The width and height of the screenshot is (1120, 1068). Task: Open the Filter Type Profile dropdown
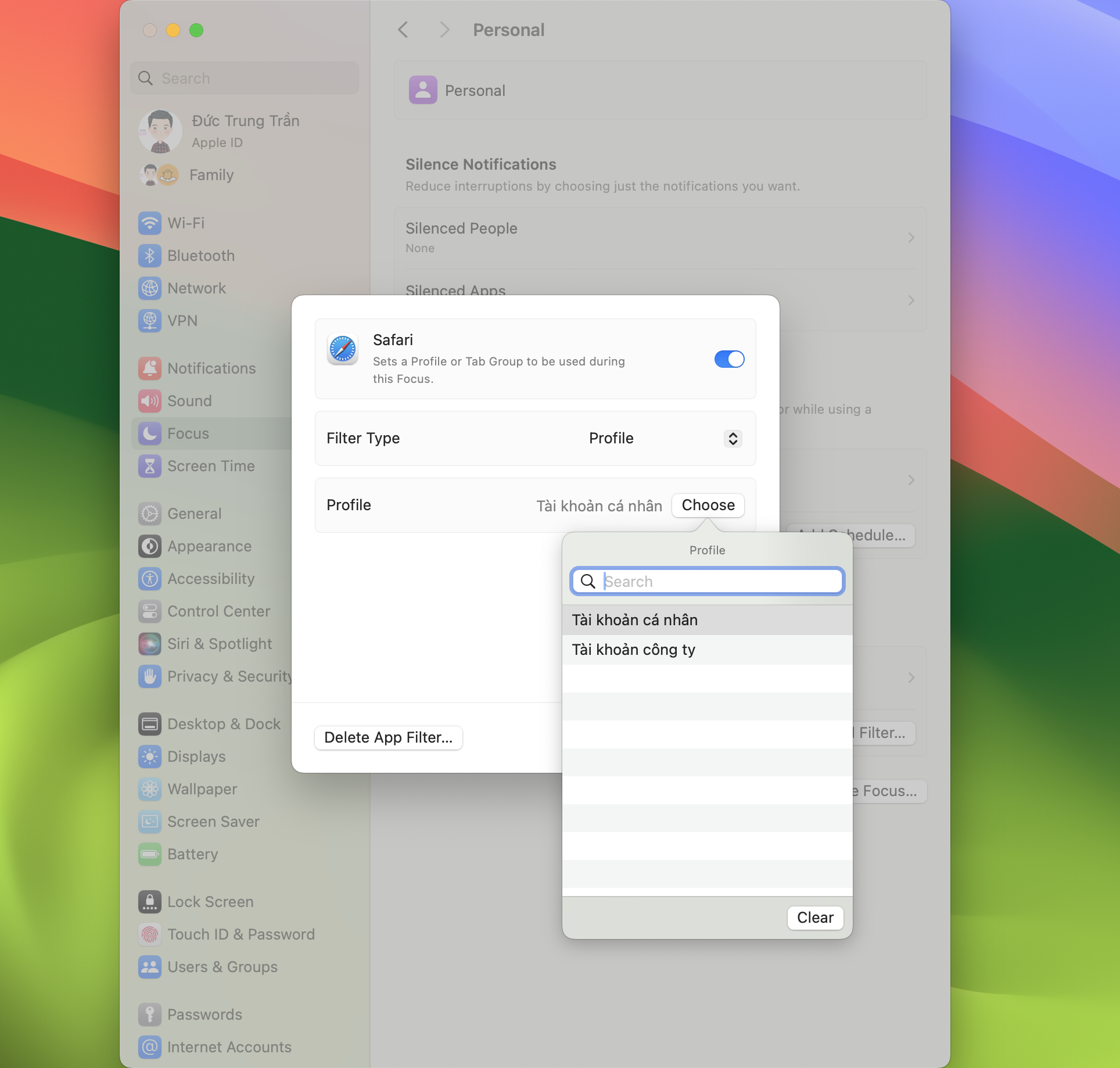coord(733,439)
